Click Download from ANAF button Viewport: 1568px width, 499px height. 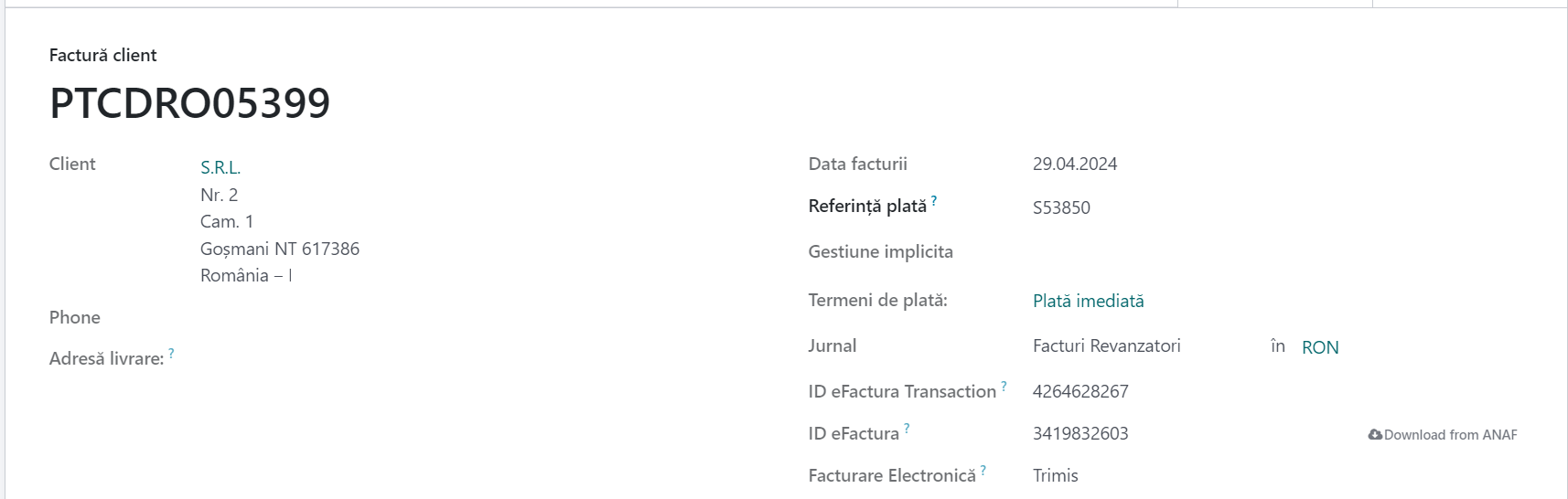(x=1443, y=435)
